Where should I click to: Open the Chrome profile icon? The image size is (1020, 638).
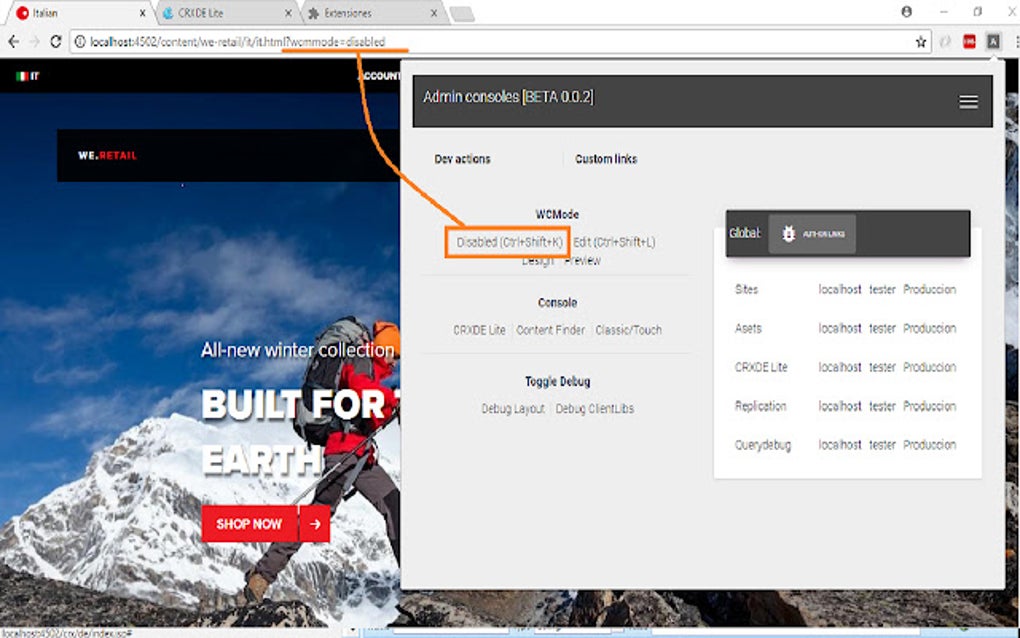coord(906,10)
